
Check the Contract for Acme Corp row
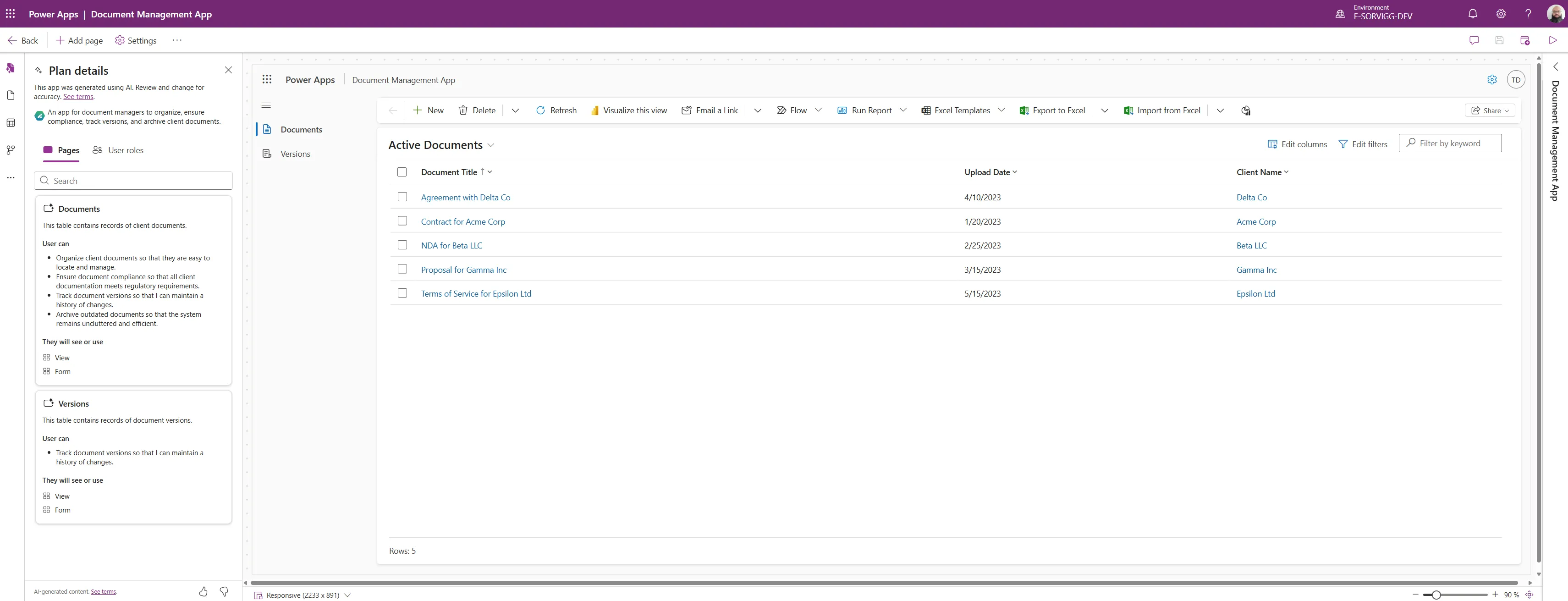coord(402,221)
